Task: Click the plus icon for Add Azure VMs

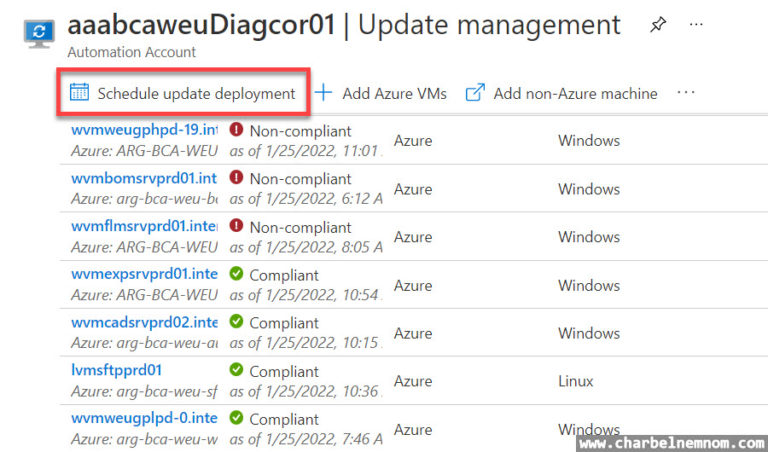Action: click(x=323, y=92)
